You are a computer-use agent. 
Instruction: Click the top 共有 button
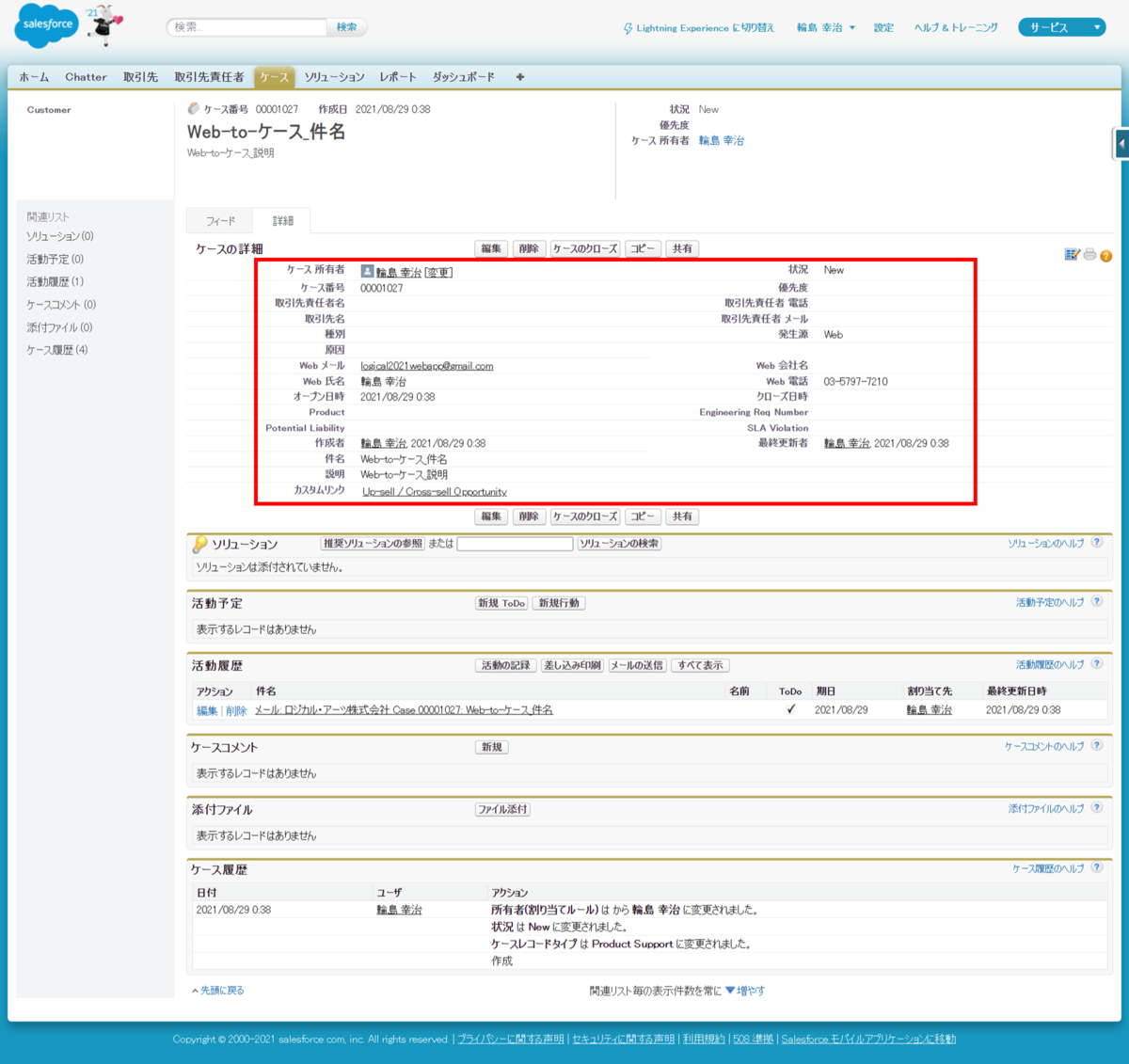point(682,249)
